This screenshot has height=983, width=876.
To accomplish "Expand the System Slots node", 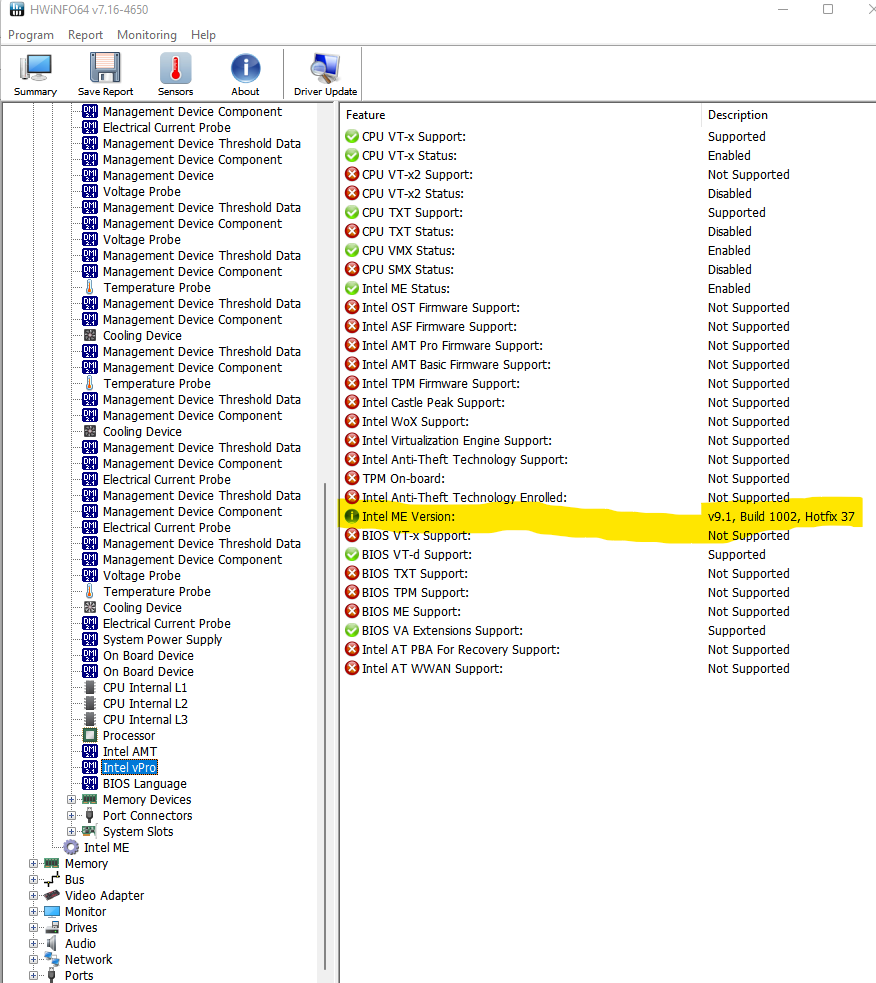I will pos(71,831).
